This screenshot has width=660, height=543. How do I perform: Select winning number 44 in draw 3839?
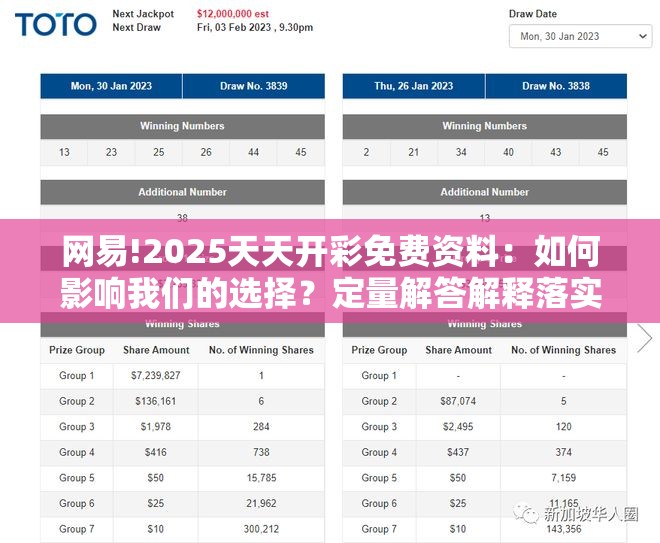[253, 152]
